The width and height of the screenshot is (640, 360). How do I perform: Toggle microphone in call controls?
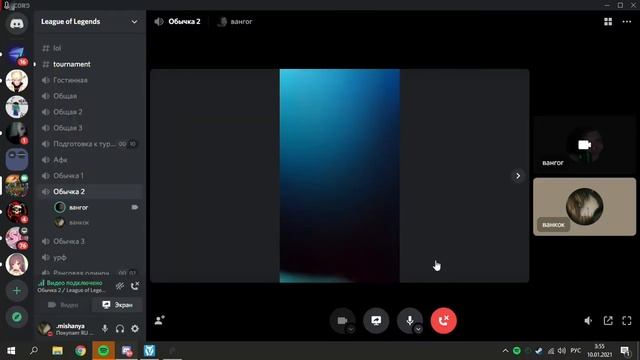pyautogui.click(x=409, y=320)
